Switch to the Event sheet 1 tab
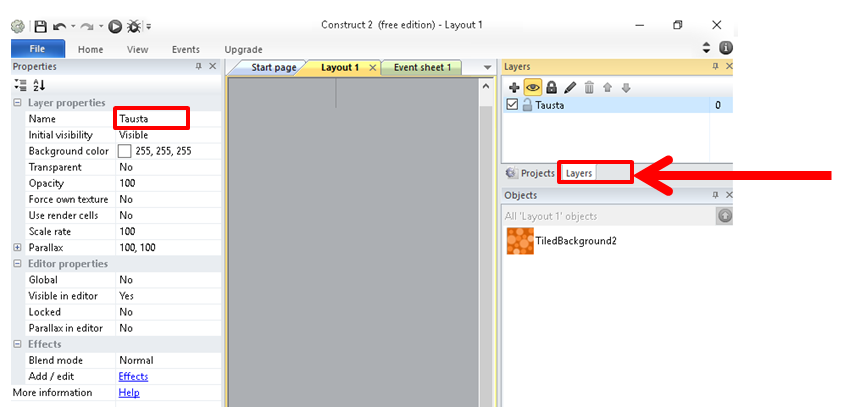The height and width of the screenshot is (413, 841). pos(421,68)
